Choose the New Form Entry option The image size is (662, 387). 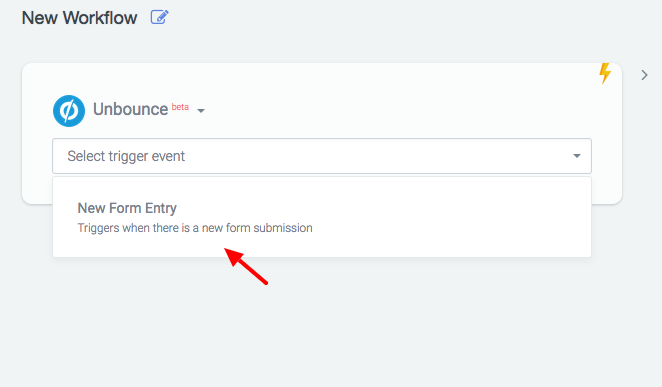click(322, 217)
